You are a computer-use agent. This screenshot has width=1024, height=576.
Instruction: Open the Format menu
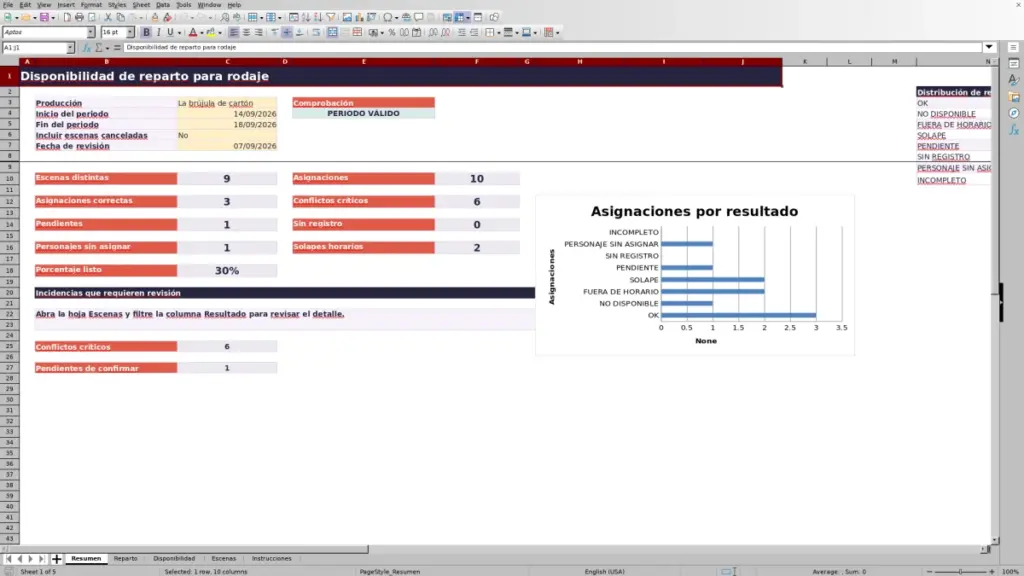pos(91,5)
